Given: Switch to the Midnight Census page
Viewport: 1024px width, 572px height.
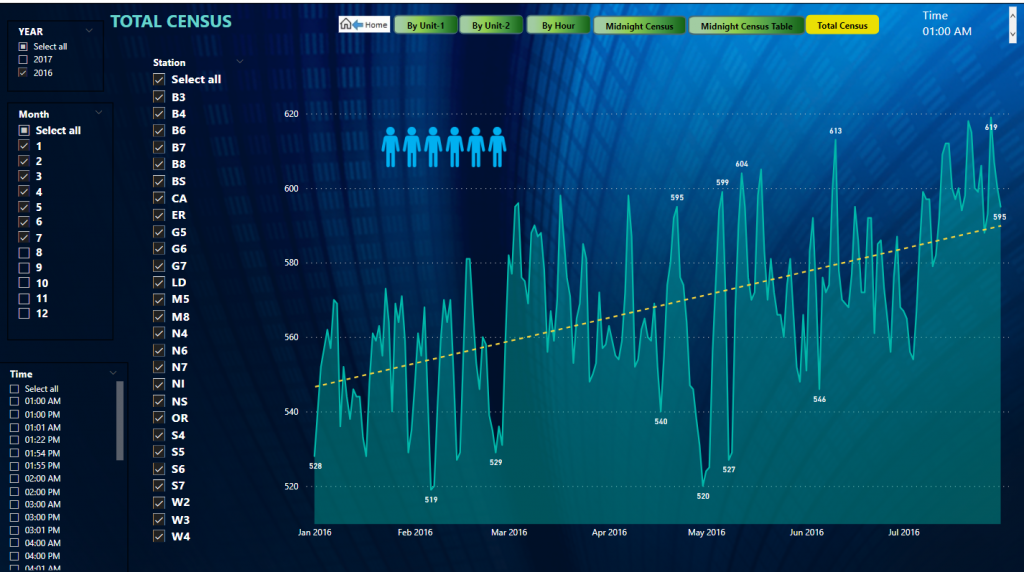Looking at the screenshot, I should [x=640, y=25].
